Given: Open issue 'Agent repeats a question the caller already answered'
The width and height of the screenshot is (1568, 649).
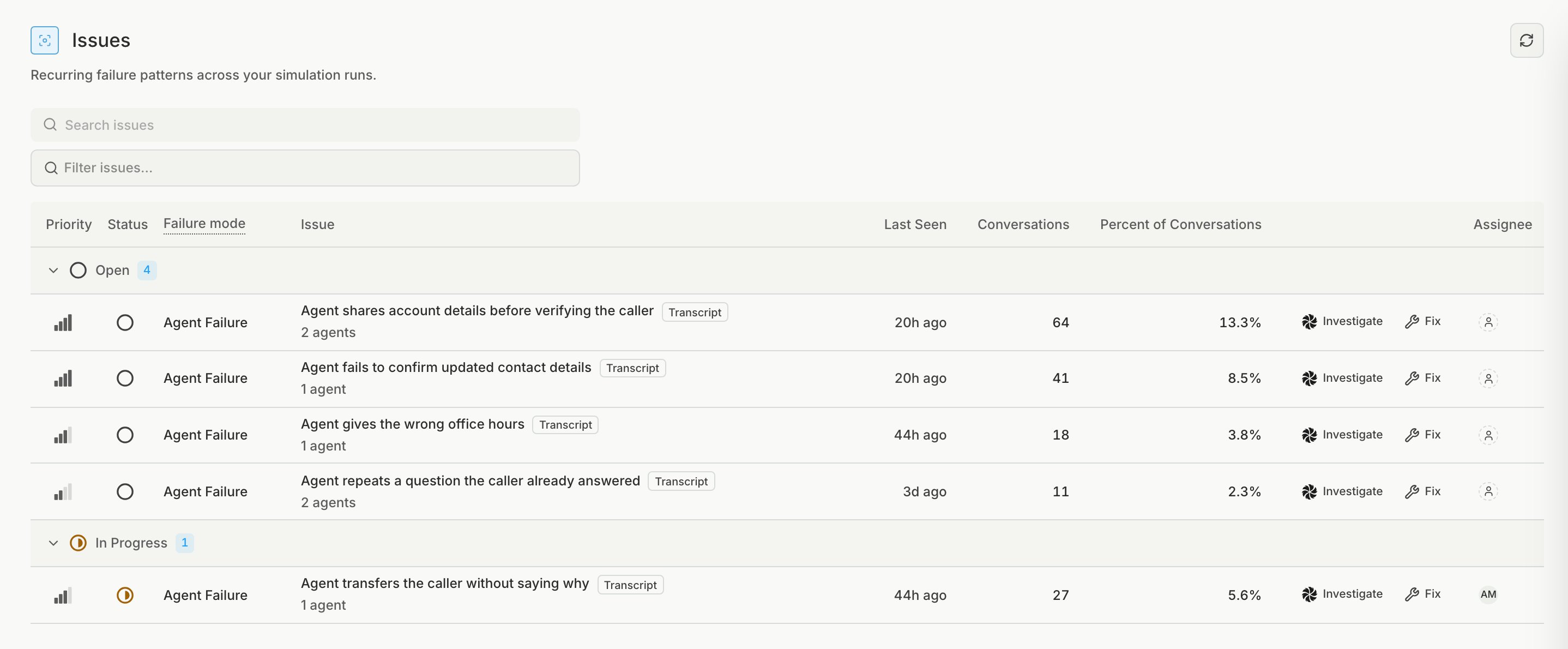Looking at the screenshot, I should click(470, 480).
